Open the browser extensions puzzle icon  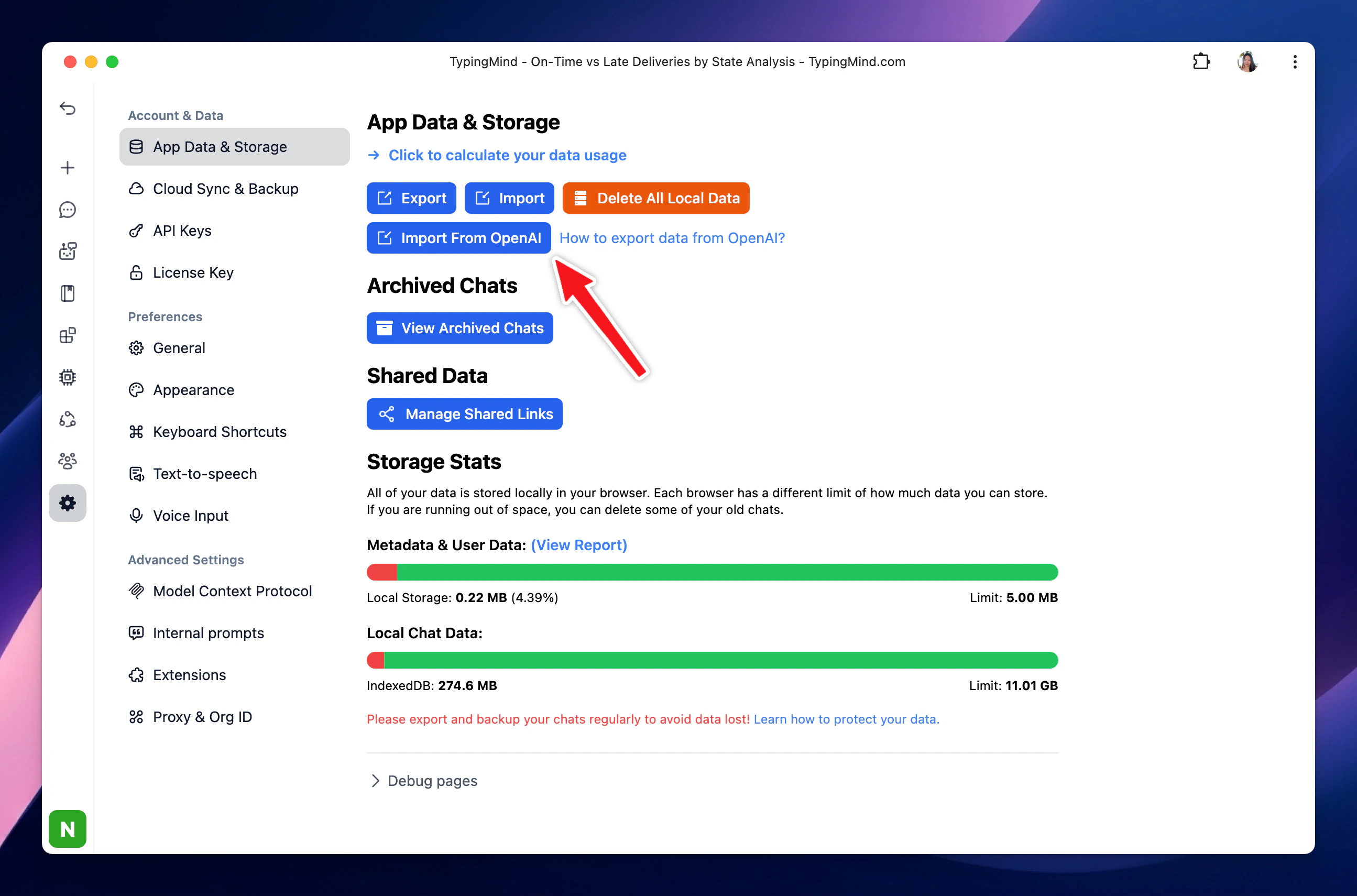(1201, 61)
